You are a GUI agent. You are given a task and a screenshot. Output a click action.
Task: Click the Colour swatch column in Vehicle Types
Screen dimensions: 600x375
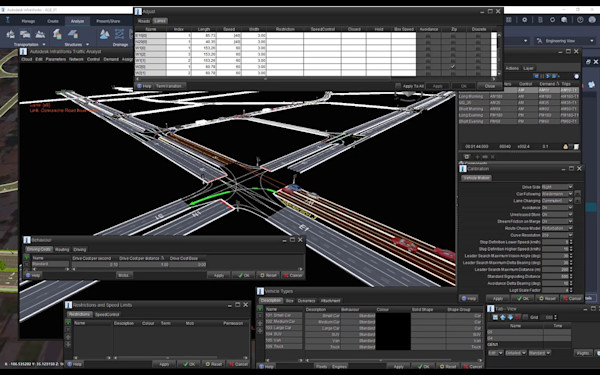pyautogui.click(x=393, y=331)
